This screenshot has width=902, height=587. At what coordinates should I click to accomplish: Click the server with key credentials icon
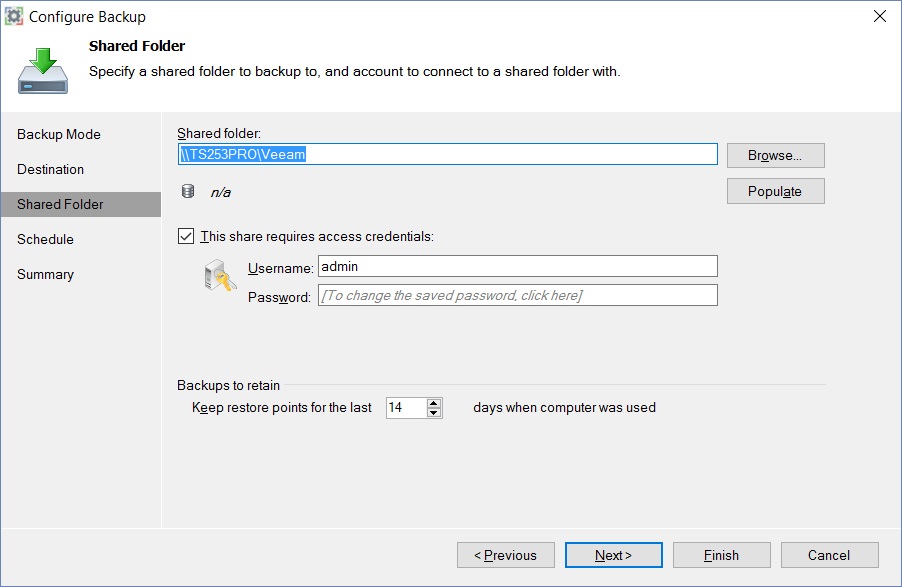[x=220, y=276]
